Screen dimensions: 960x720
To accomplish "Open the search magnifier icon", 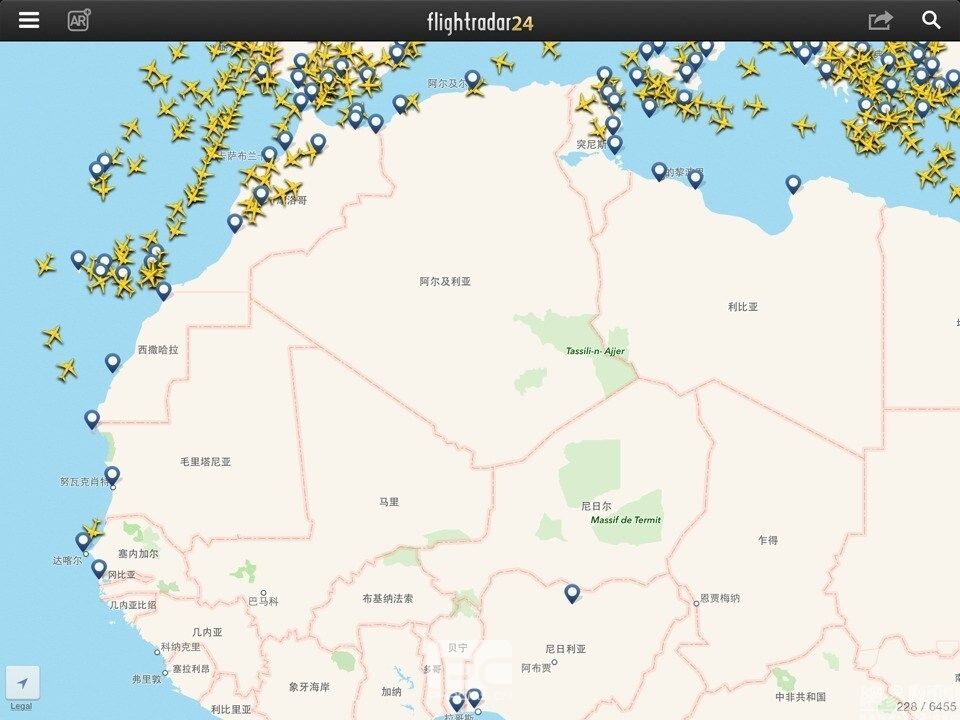I will [x=931, y=20].
